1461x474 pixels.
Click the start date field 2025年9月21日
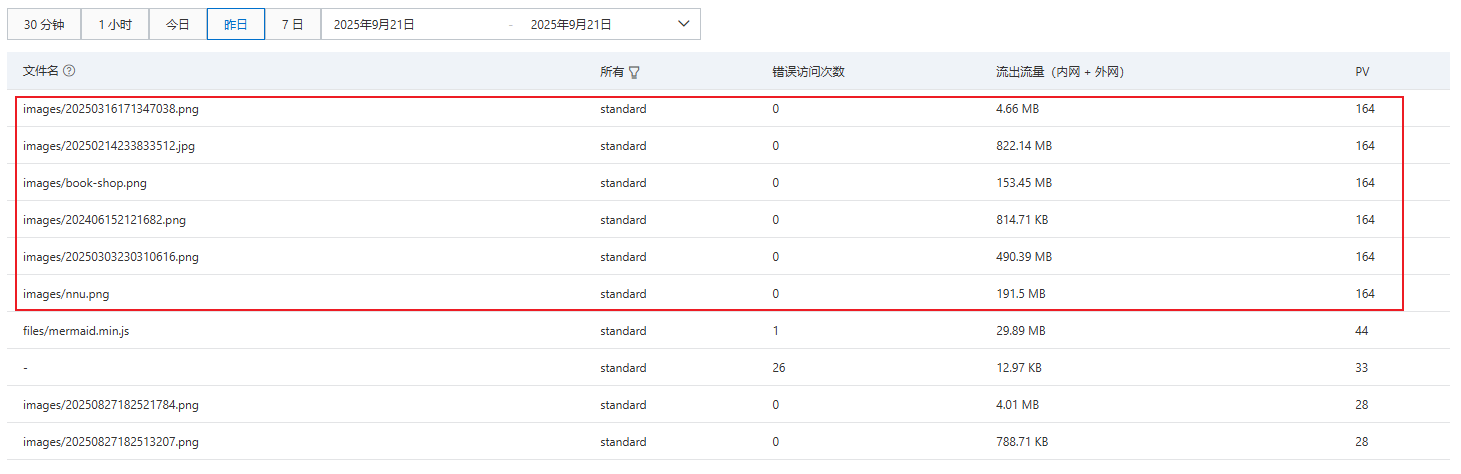(374, 24)
